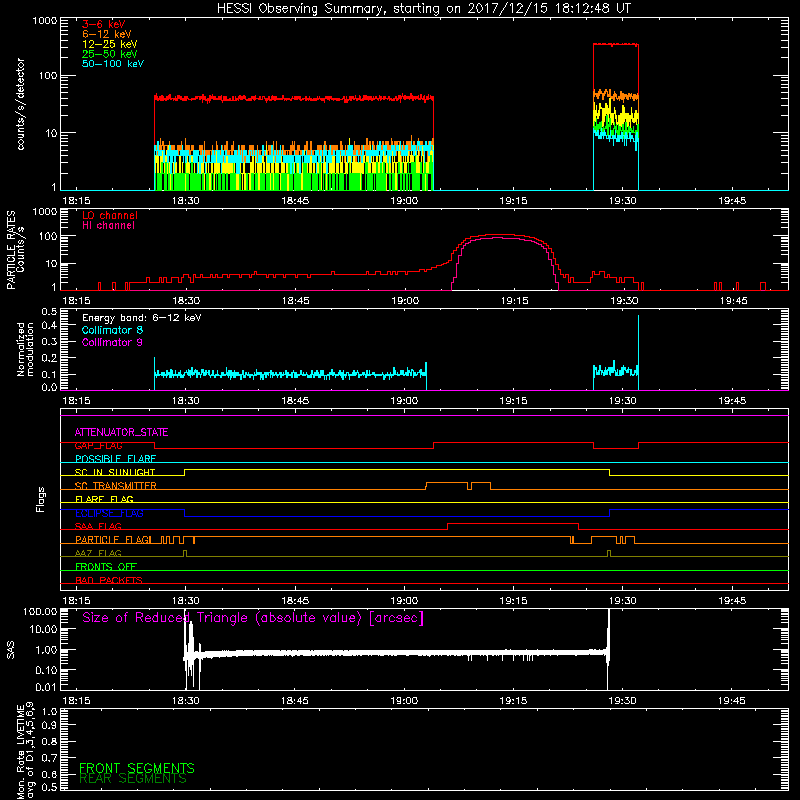This screenshot has height=800, width=800.
Task: Select the "100.00" tick label on SAS axis
Action: pyautogui.click(x=40, y=612)
